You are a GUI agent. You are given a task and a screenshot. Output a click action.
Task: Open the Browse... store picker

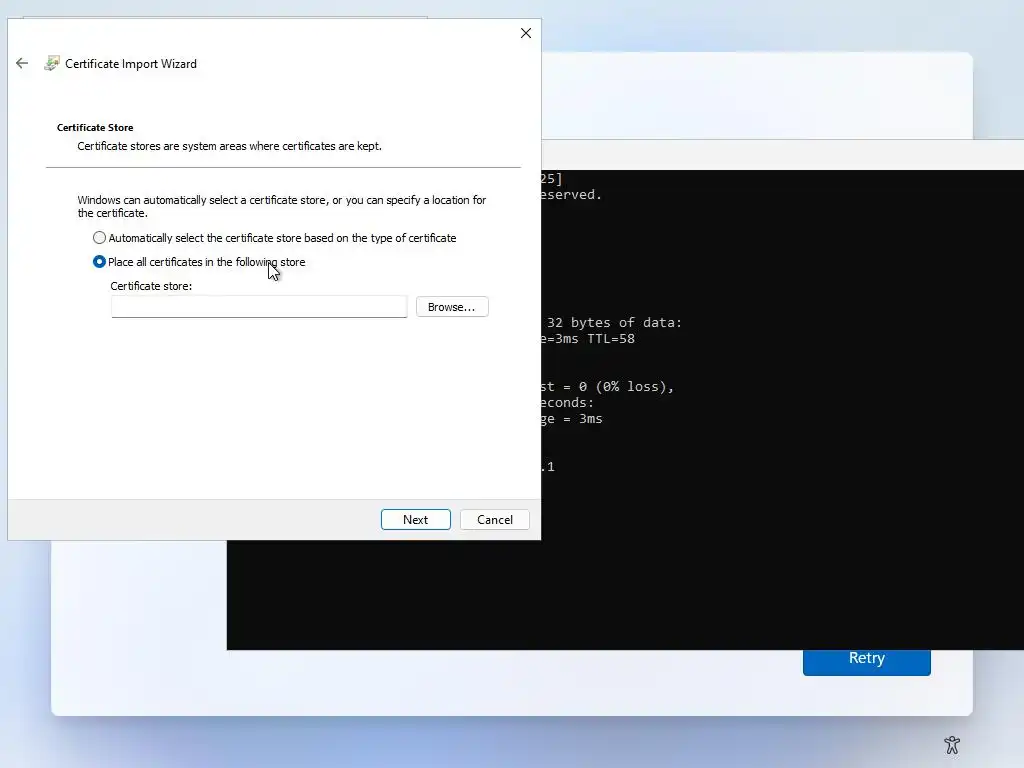[x=452, y=307]
